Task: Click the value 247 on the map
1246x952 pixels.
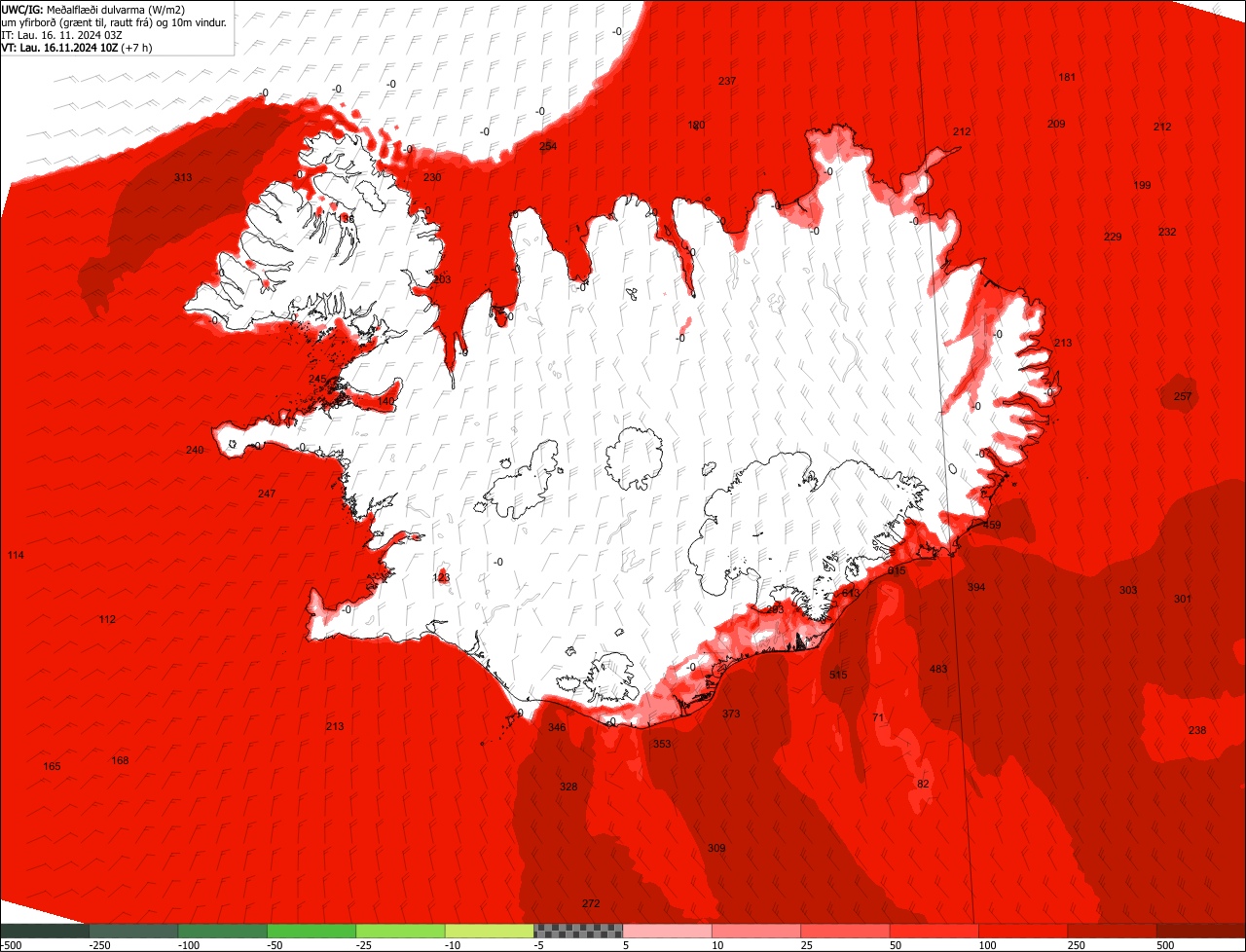Action: (x=267, y=494)
